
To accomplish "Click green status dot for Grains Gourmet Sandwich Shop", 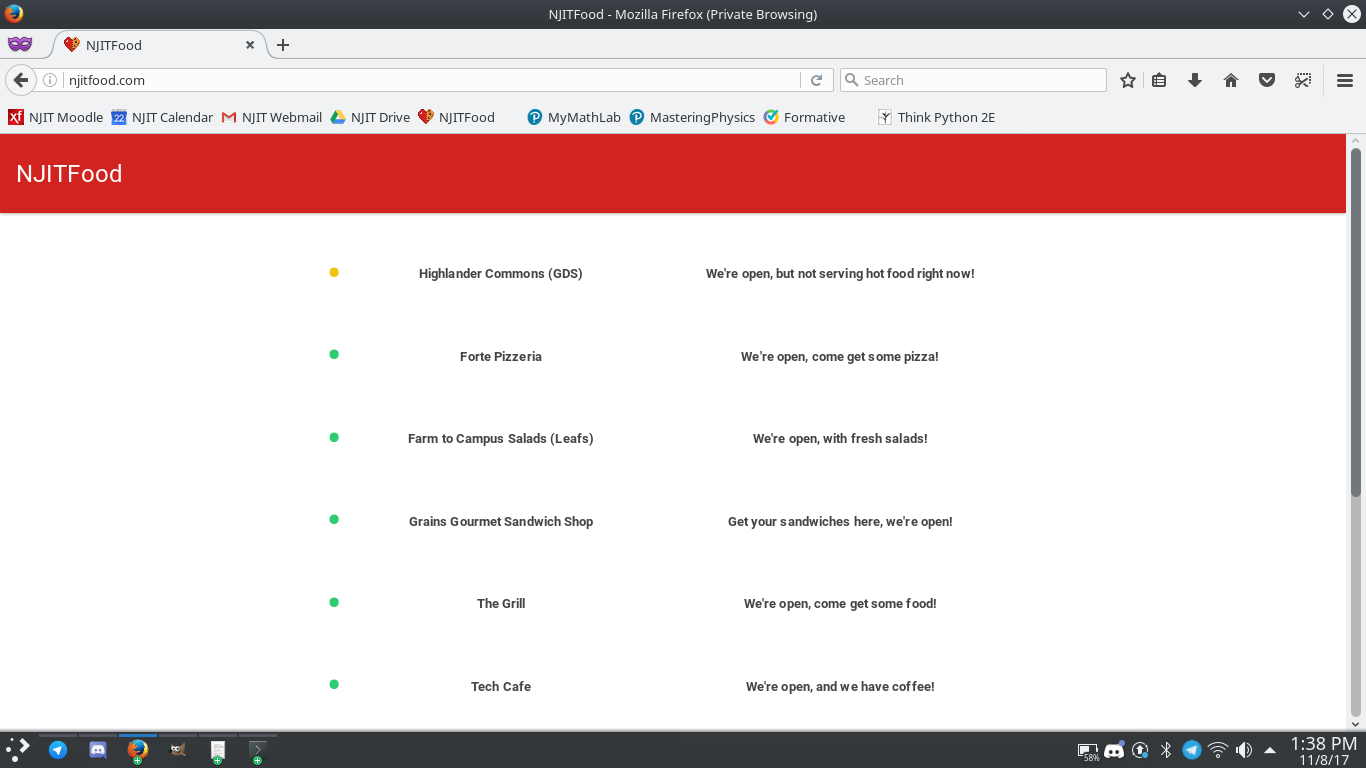I will (334, 519).
